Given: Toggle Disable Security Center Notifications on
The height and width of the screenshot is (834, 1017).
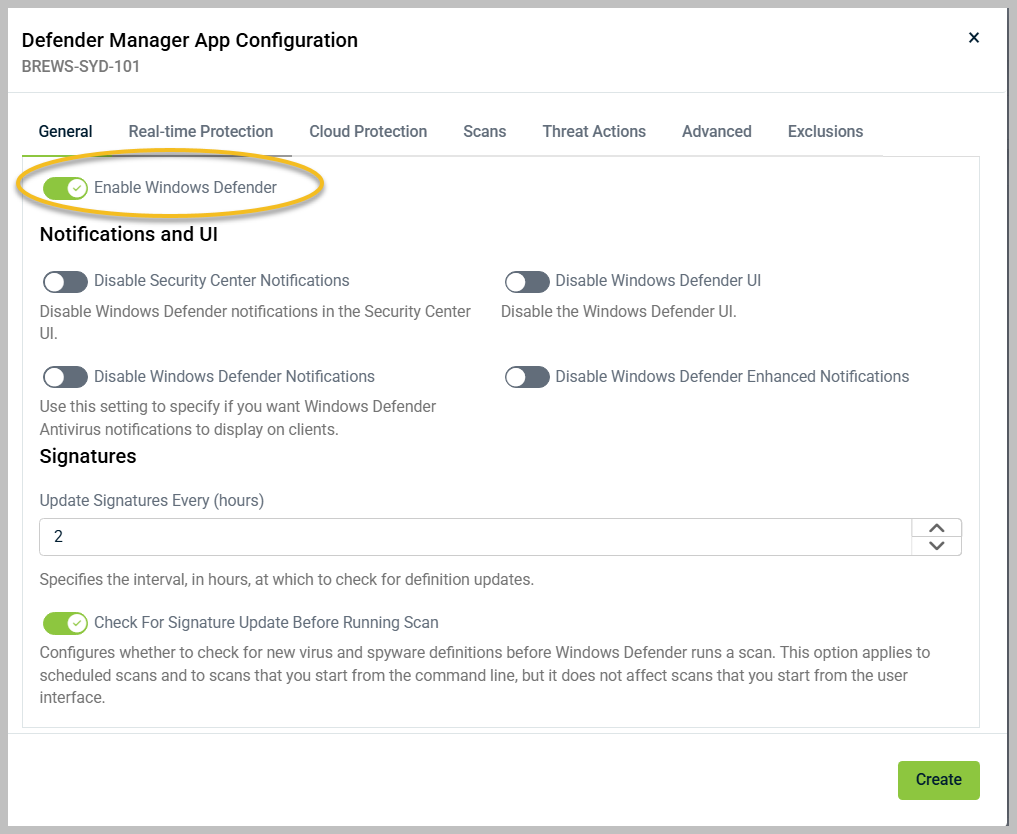Looking at the screenshot, I should point(65,281).
